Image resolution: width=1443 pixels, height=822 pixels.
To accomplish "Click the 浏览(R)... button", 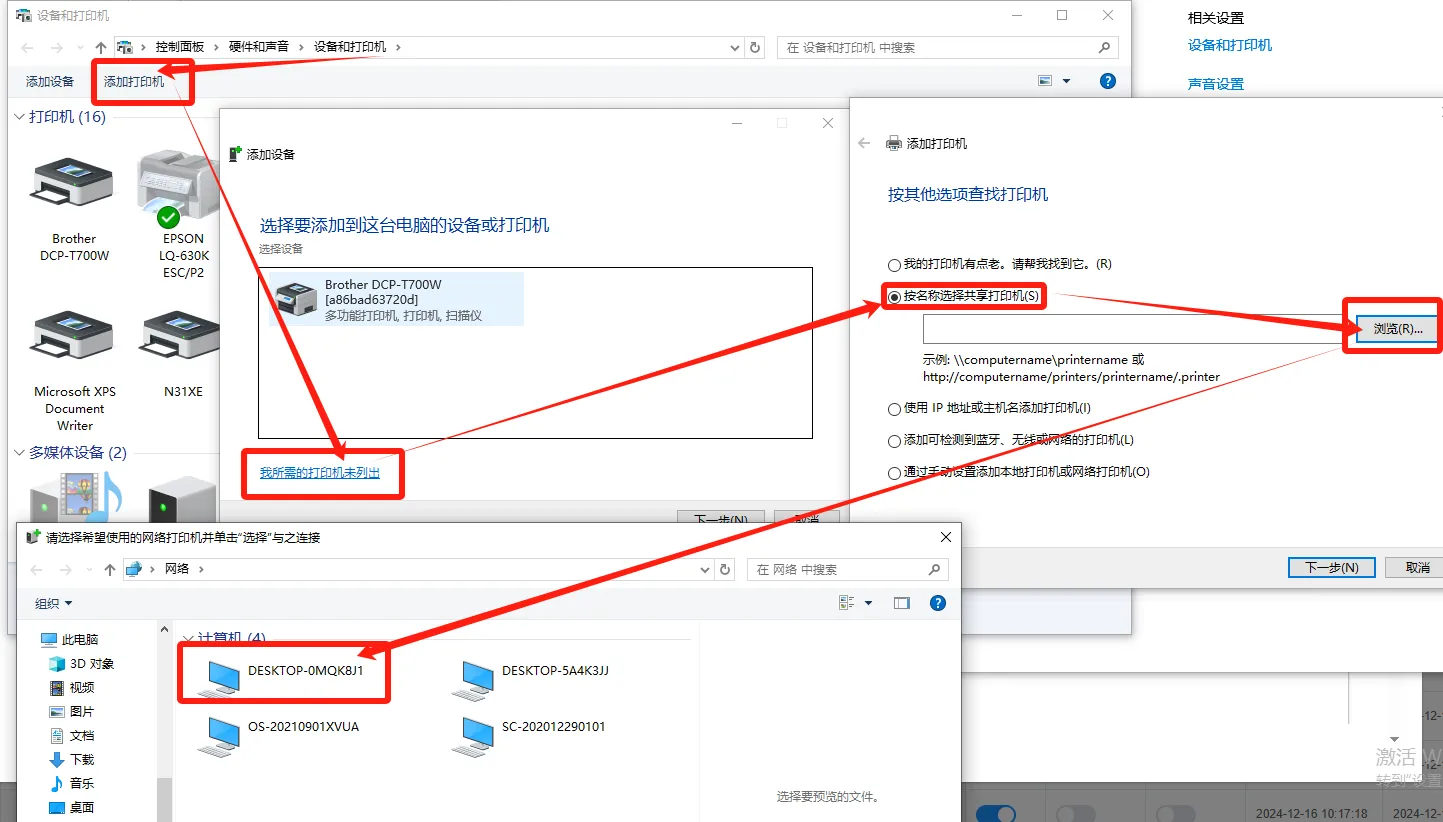I will coord(1397,329).
